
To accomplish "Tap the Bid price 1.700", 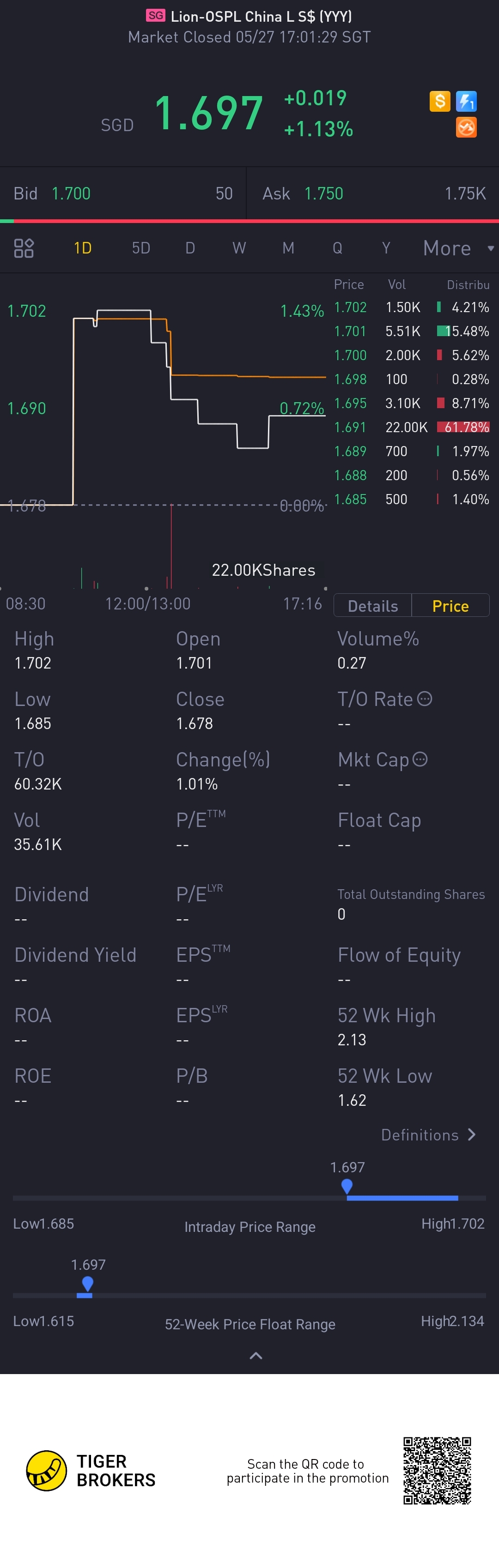I will tap(71, 193).
